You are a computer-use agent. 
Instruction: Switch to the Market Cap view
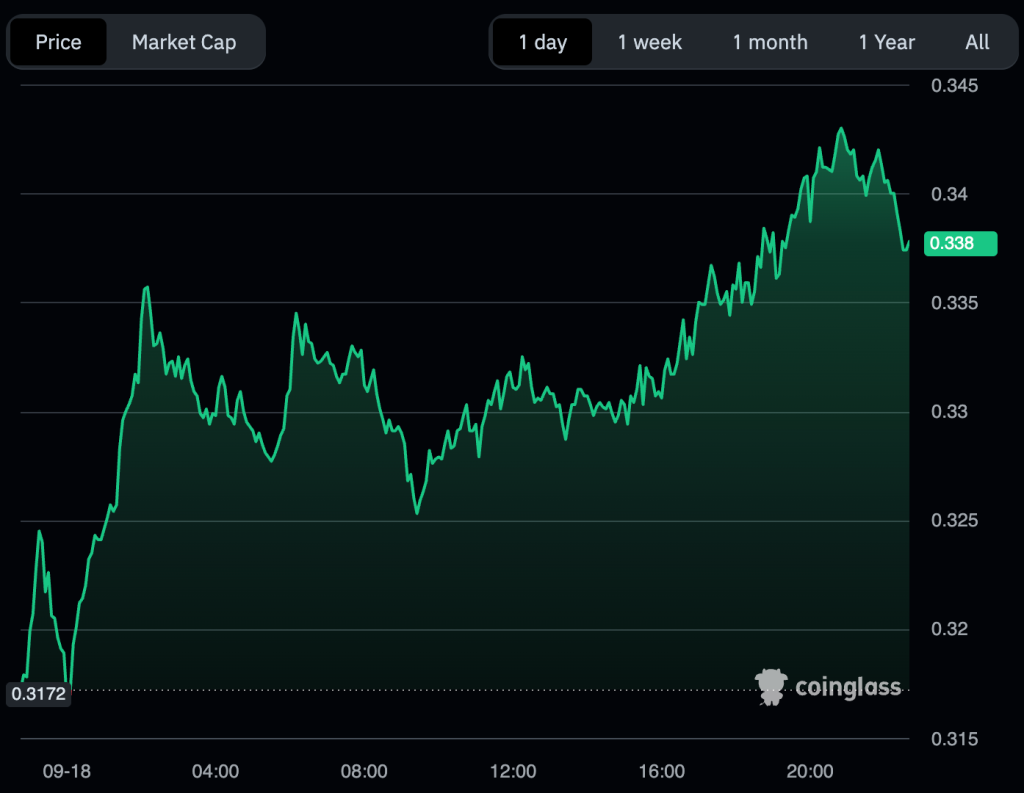point(184,42)
